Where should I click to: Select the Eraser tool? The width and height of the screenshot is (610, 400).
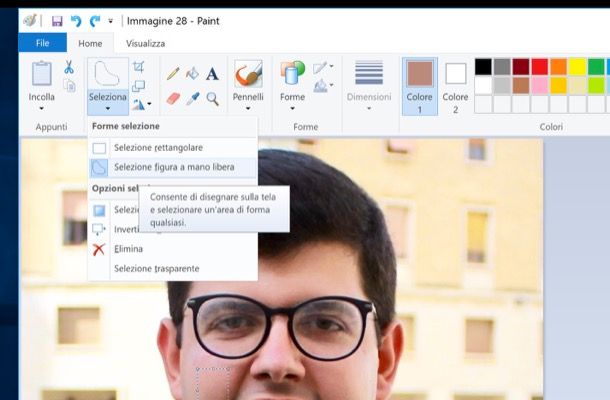pos(173,99)
